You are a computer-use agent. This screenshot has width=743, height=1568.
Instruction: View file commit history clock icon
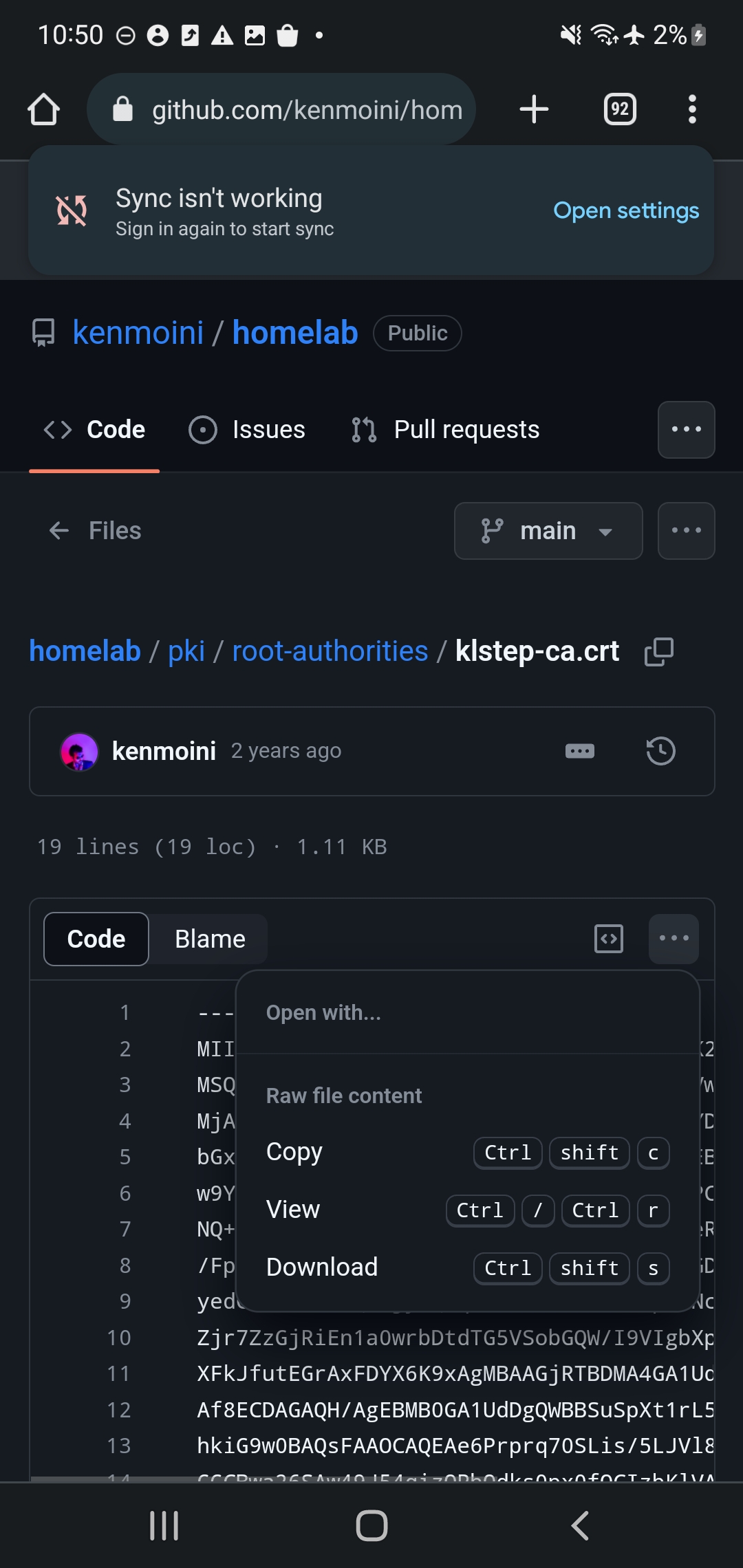tap(660, 751)
